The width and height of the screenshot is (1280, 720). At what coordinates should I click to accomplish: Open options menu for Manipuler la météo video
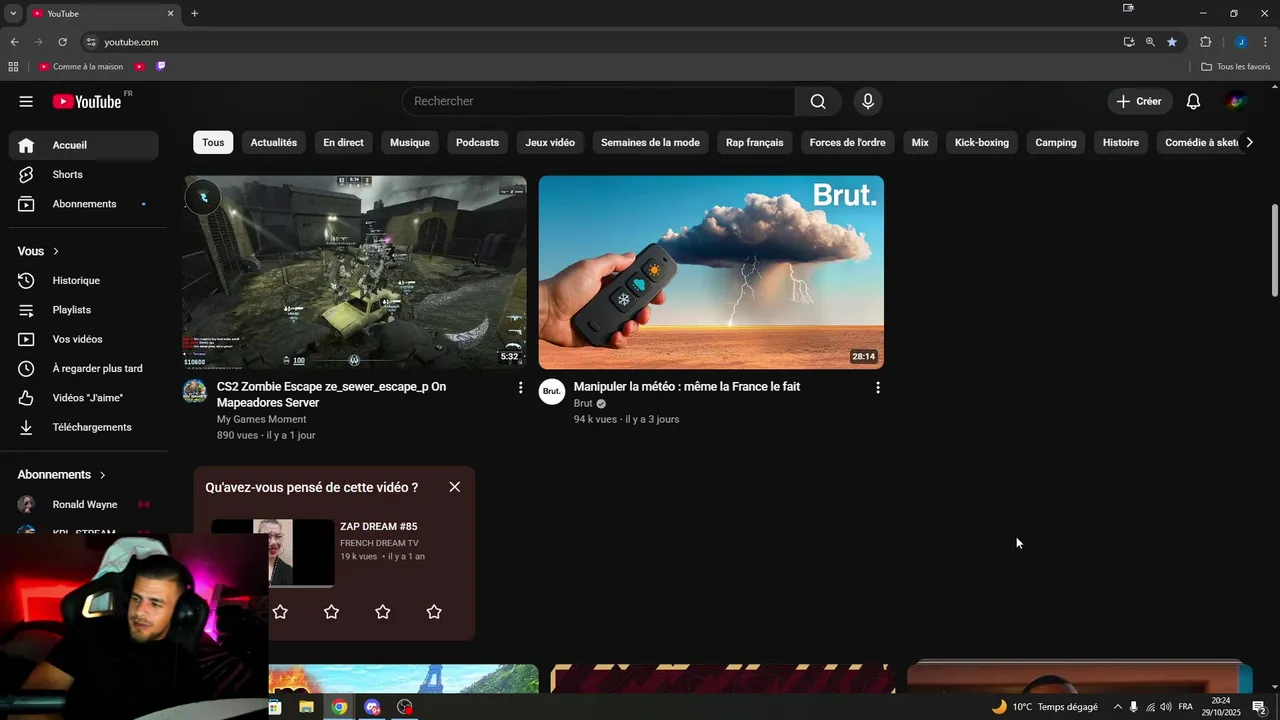[x=878, y=387]
